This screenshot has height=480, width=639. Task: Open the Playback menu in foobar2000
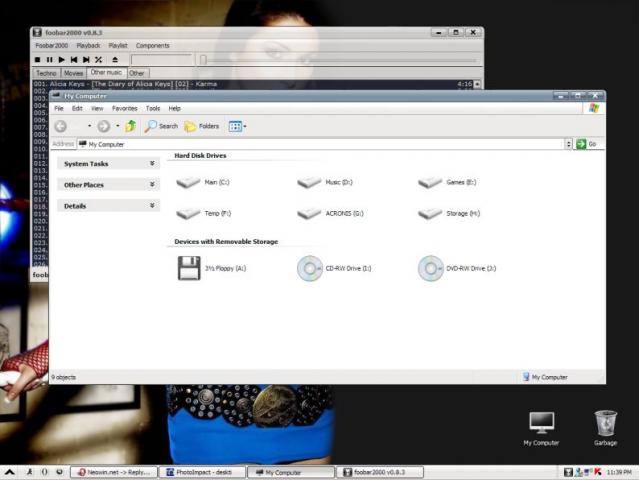(88, 46)
